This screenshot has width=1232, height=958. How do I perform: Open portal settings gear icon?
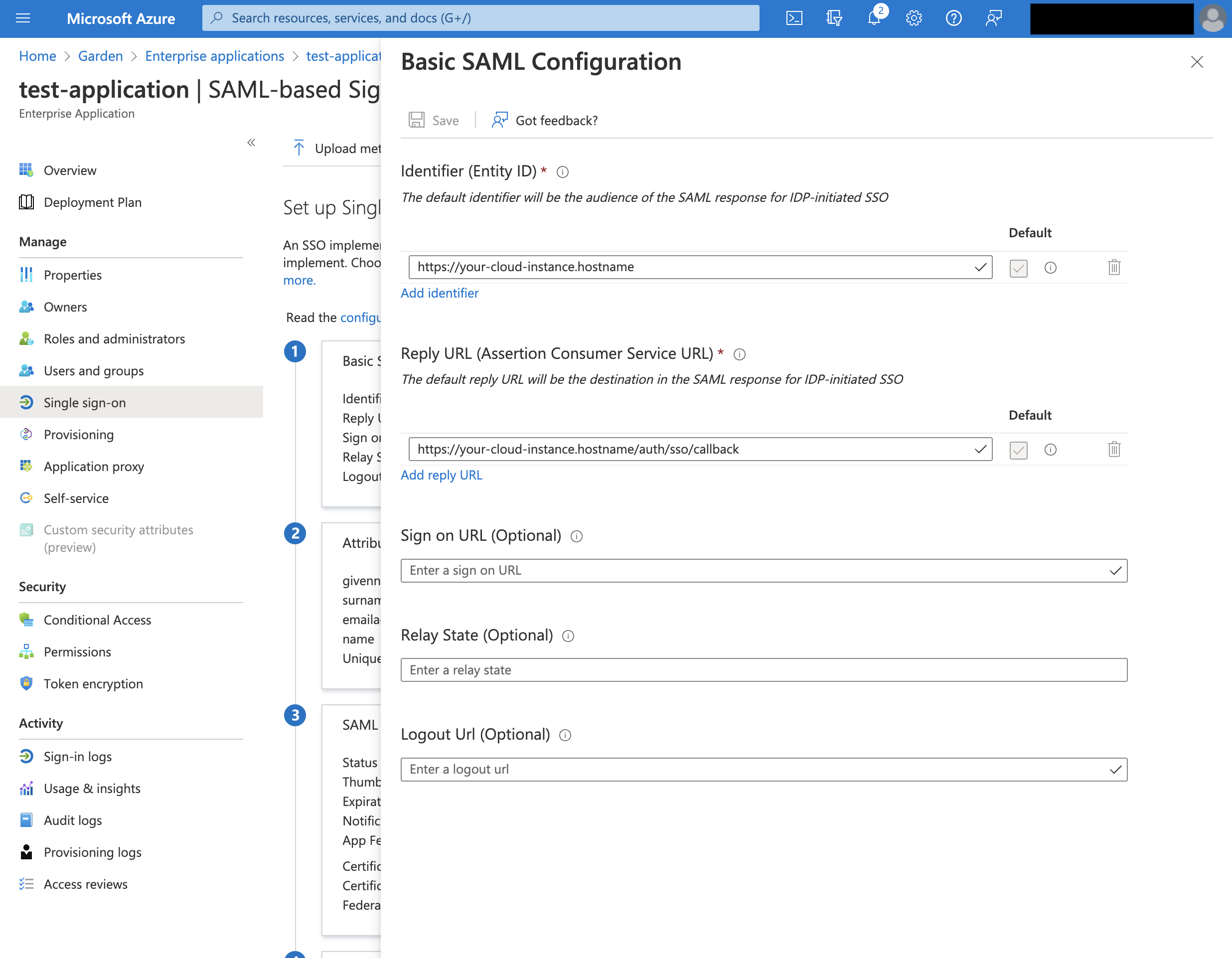pyautogui.click(x=913, y=18)
